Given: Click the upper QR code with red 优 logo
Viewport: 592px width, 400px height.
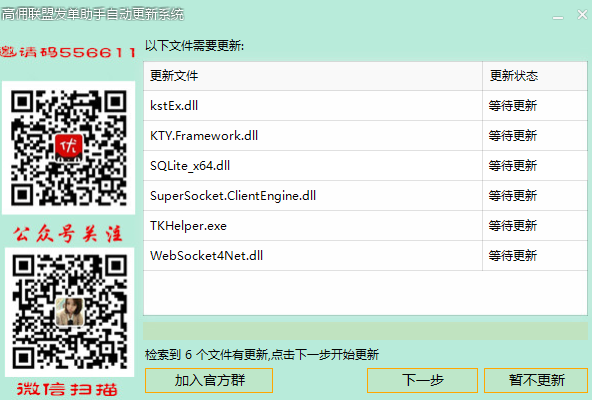Looking at the screenshot, I should click(x=68, y=148).
